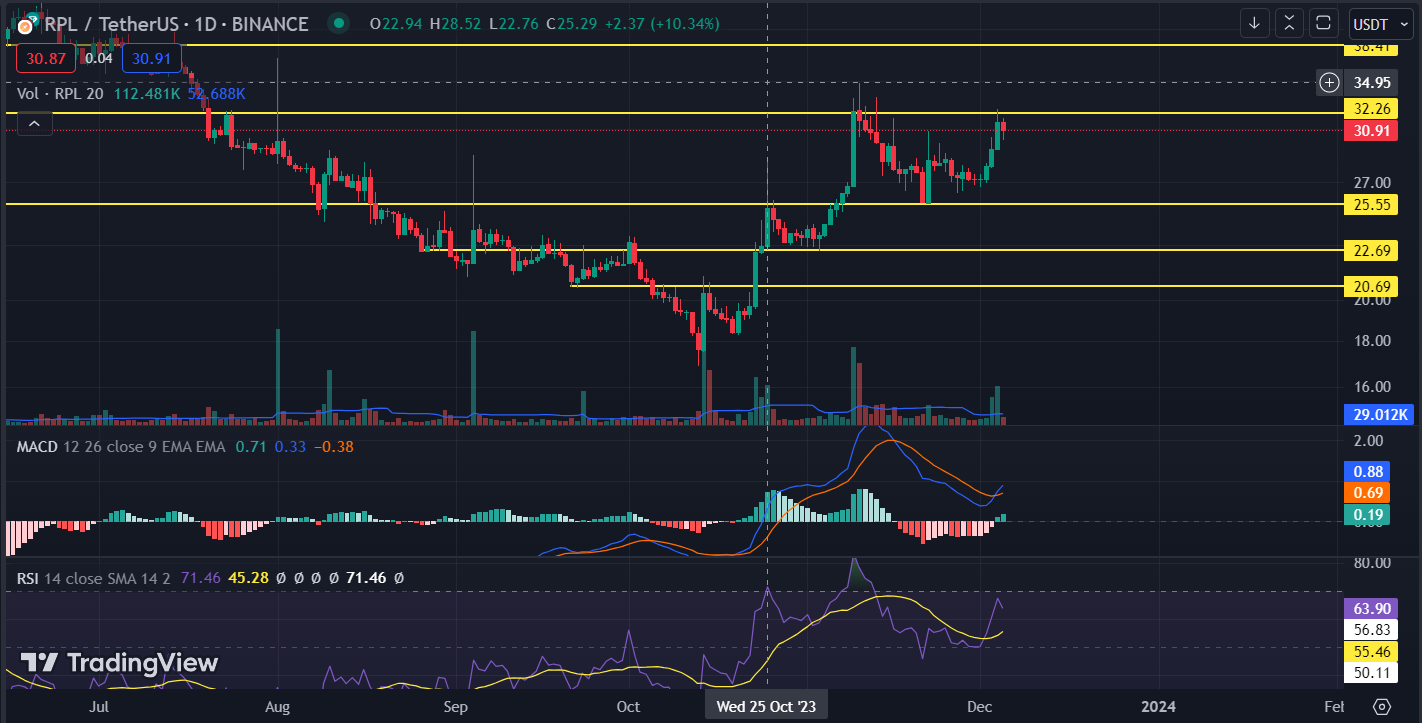Collapse the indicator legend with chevron

(x=34, y=124)
